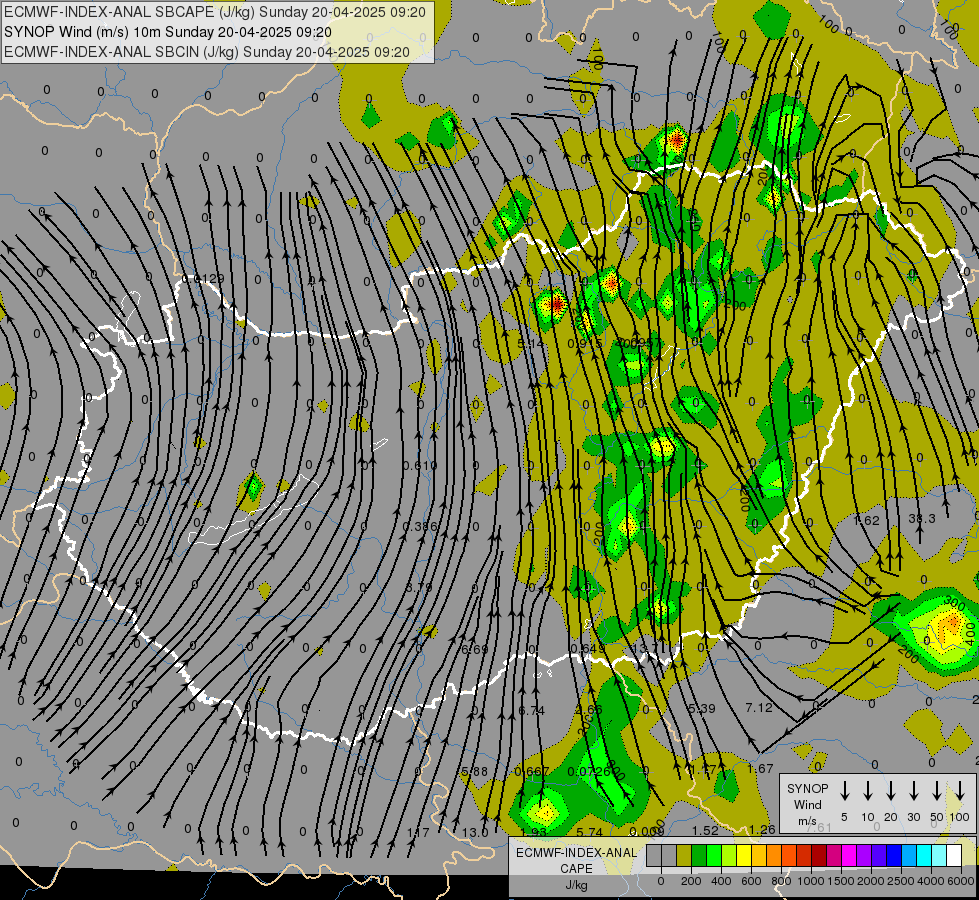Viewport: 979px width, 900px height.
Task: Click the 7.12 value on the map
Action: tap(759, 708)
